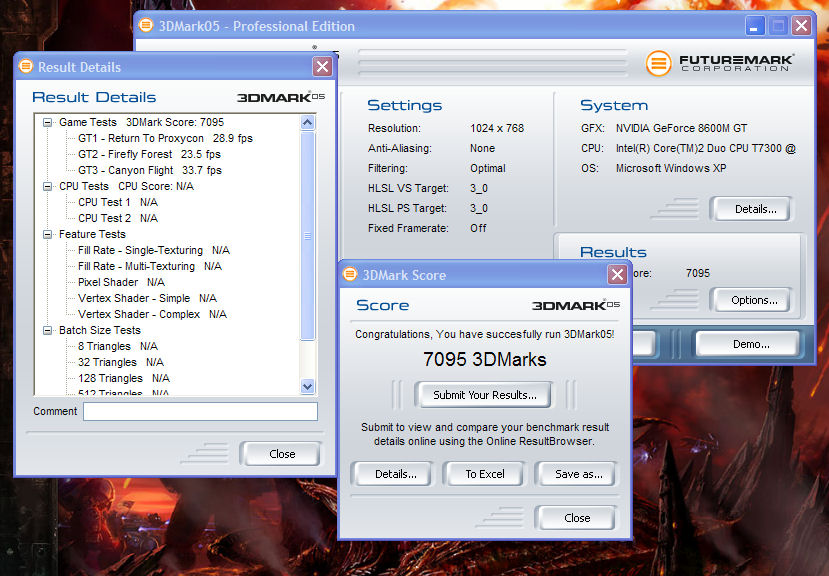Click the CPU Tests CPU Score label
Viewport: 829px width, 576px height.
(126, 186)
